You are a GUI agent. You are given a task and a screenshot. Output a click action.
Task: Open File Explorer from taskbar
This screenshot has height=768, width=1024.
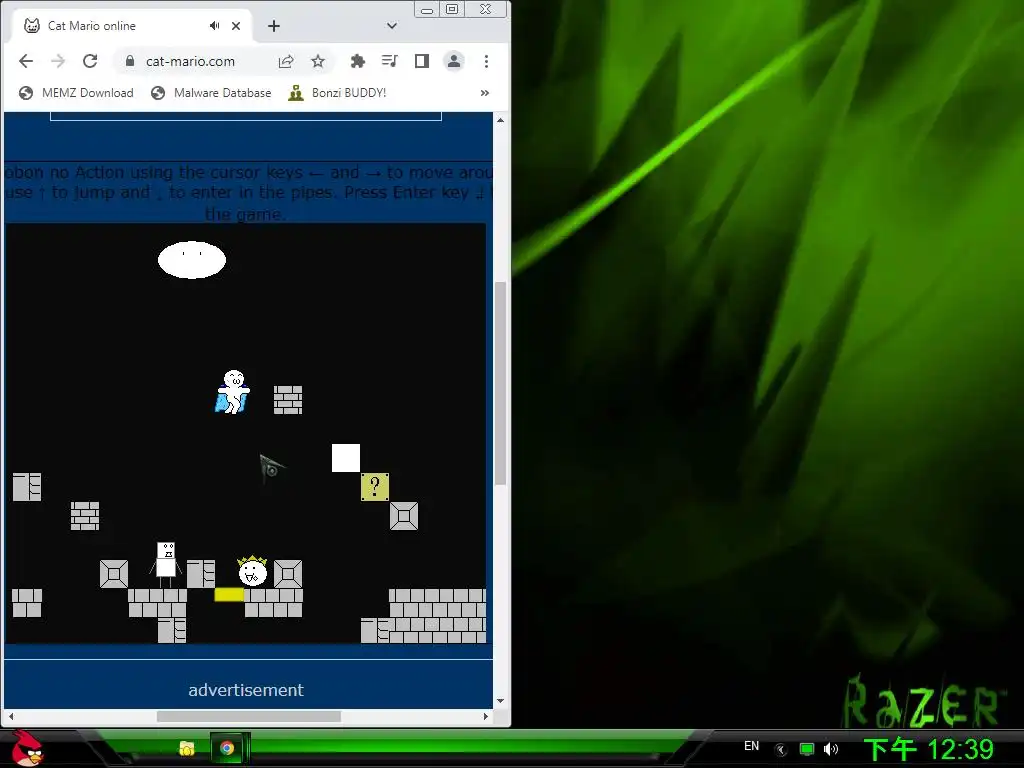[187, 748]
